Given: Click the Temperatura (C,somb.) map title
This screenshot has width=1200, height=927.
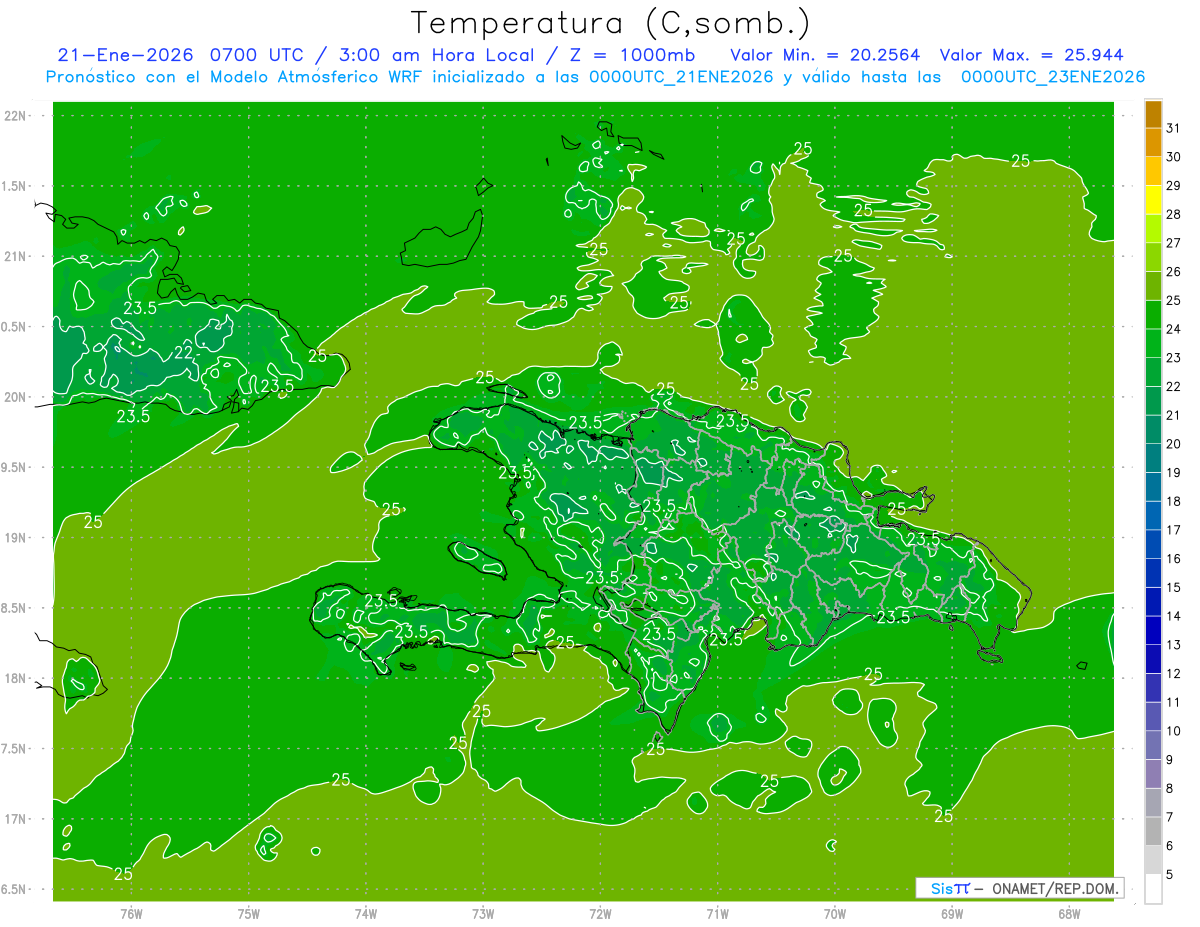Looking at the screenshot, I should (610, 23).
